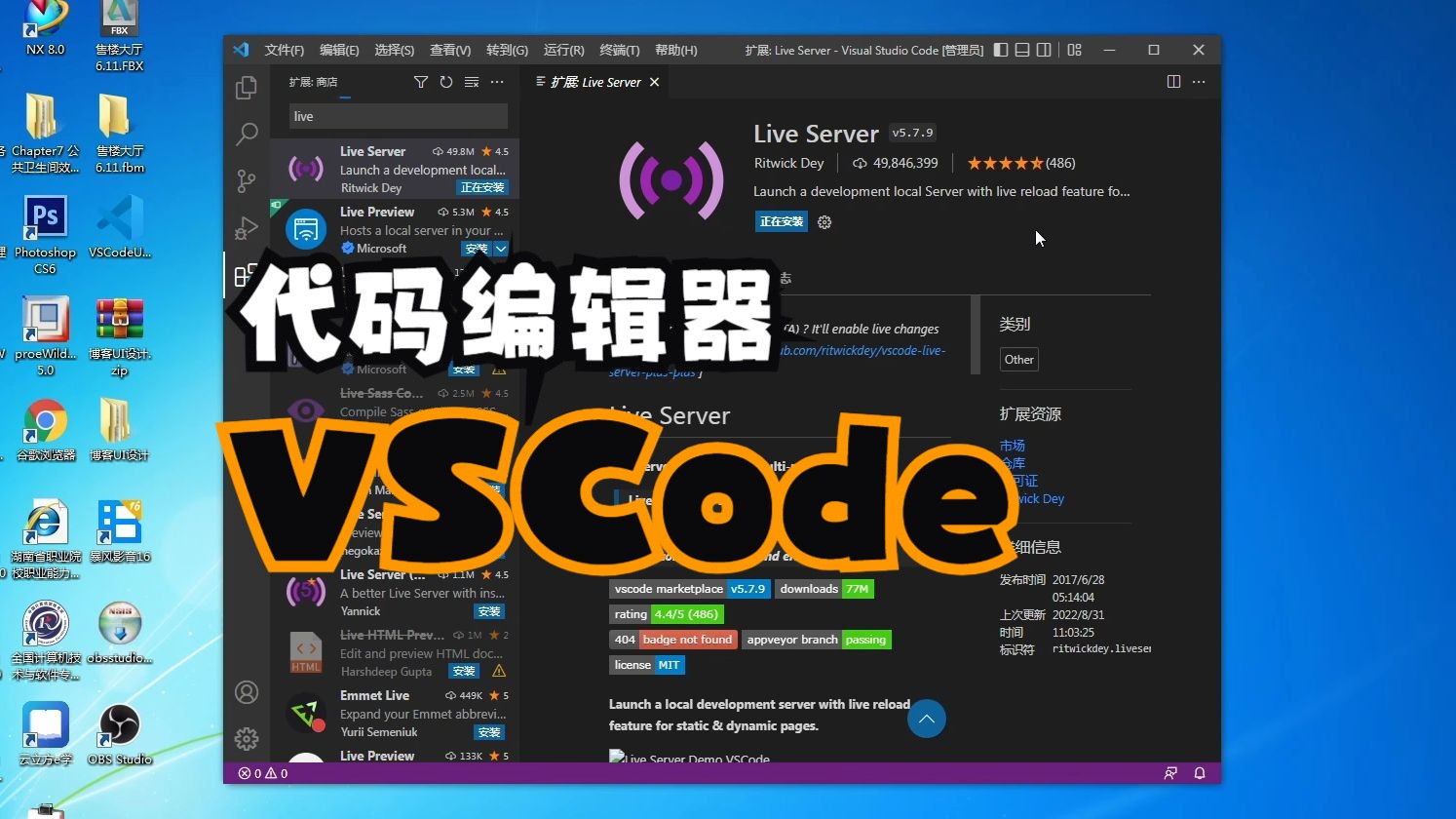The height and width of the screenshot is (819, 1456).
Task: Open the editor more actions menu
Action: click(1199, 82)
